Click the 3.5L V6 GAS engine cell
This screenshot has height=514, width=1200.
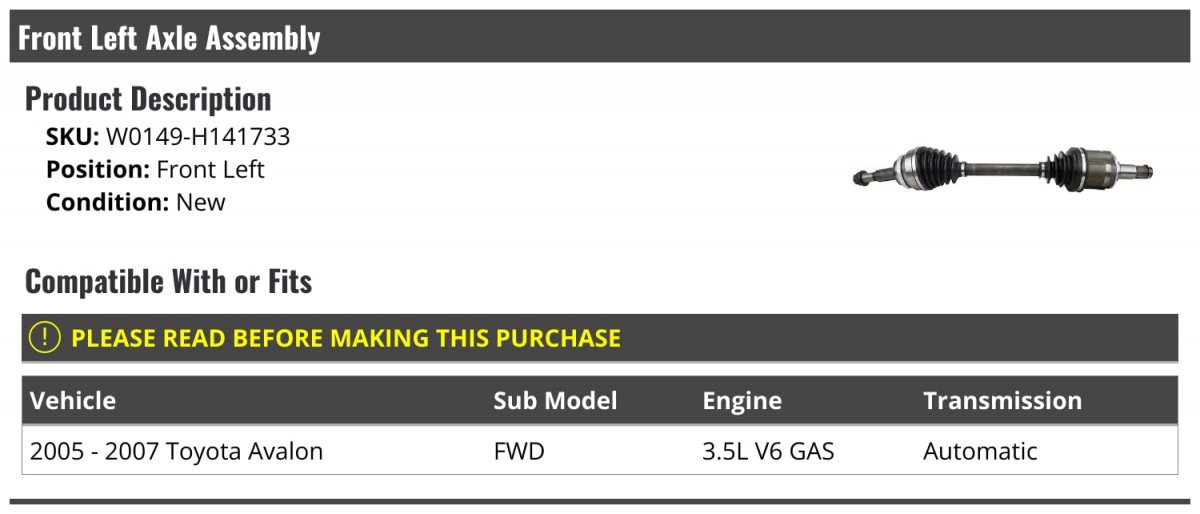click(x=768, y=451)
